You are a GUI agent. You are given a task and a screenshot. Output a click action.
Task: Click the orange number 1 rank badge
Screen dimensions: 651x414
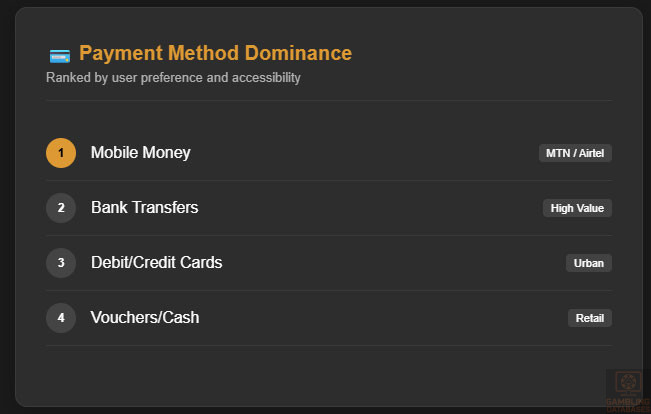pos(61,153)
